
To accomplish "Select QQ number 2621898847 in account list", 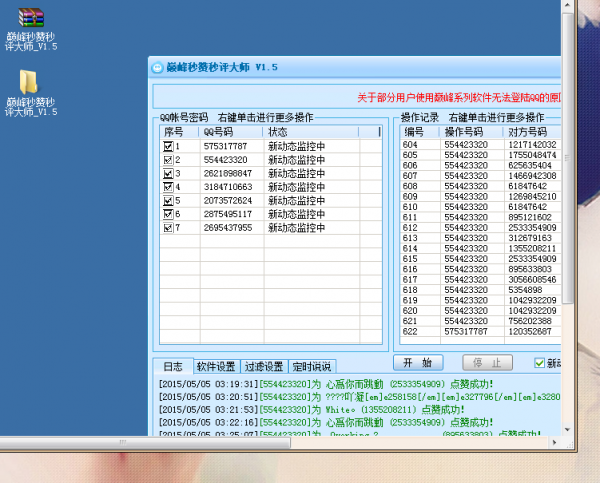I will tap(228, 173).
